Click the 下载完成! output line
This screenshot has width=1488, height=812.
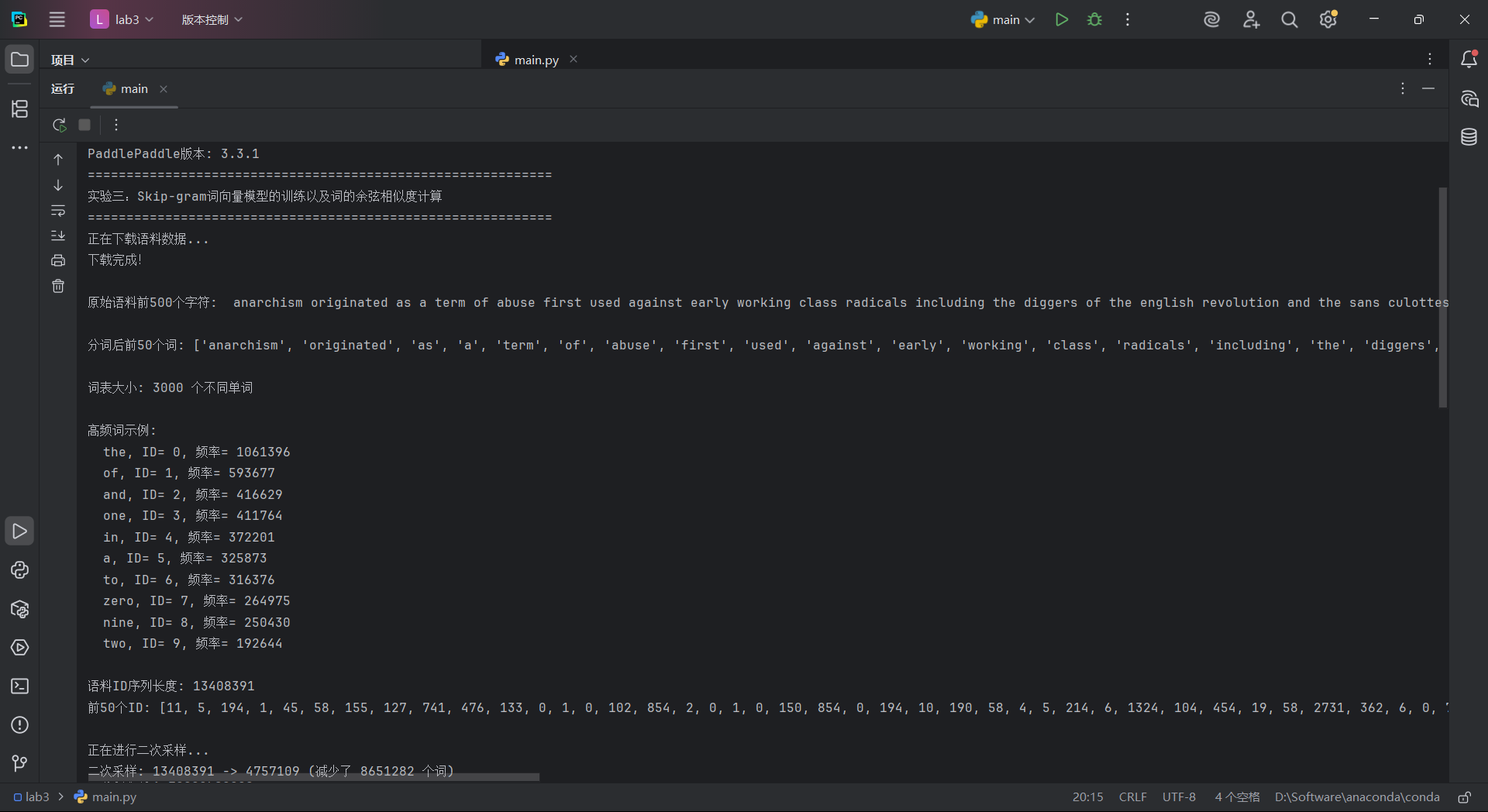click(x=115, y=260)
